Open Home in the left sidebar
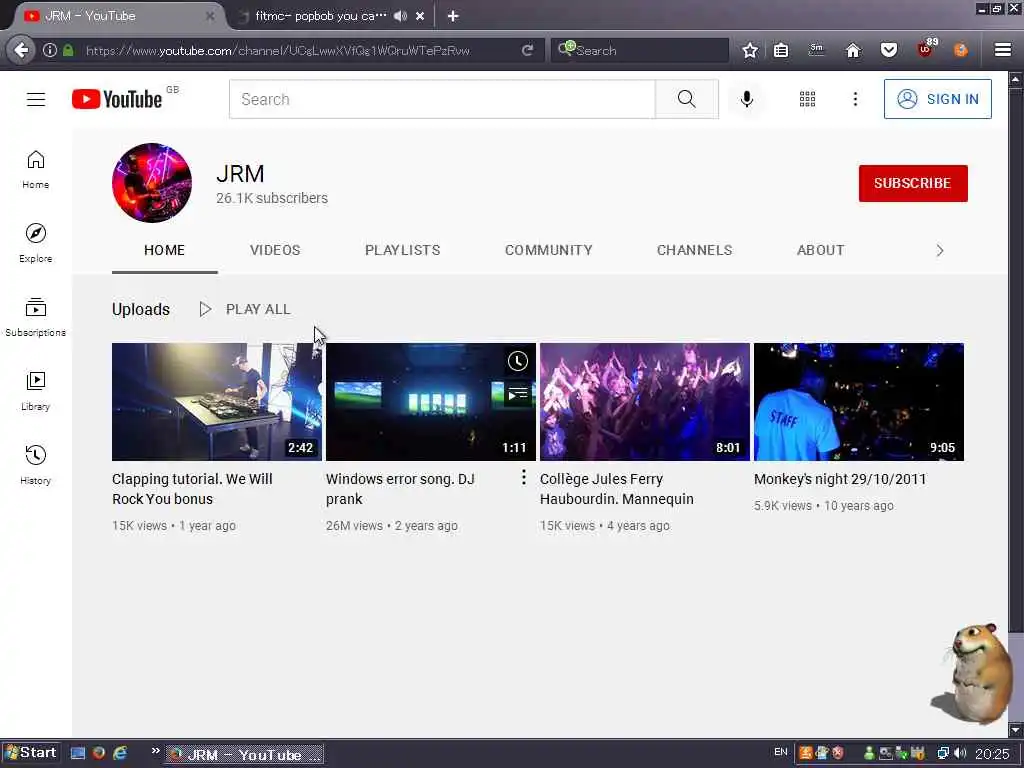 pos(36,169)
